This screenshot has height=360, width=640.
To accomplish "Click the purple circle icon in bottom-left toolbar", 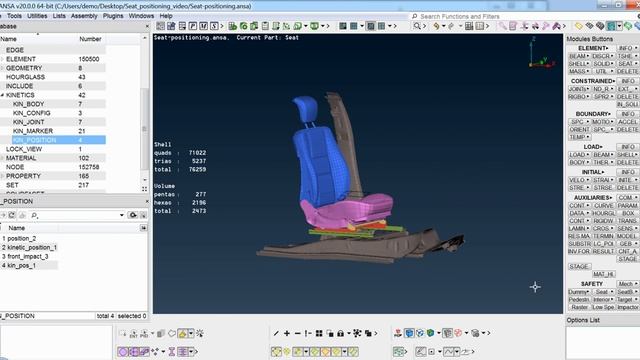I will [x=123, y=351].
